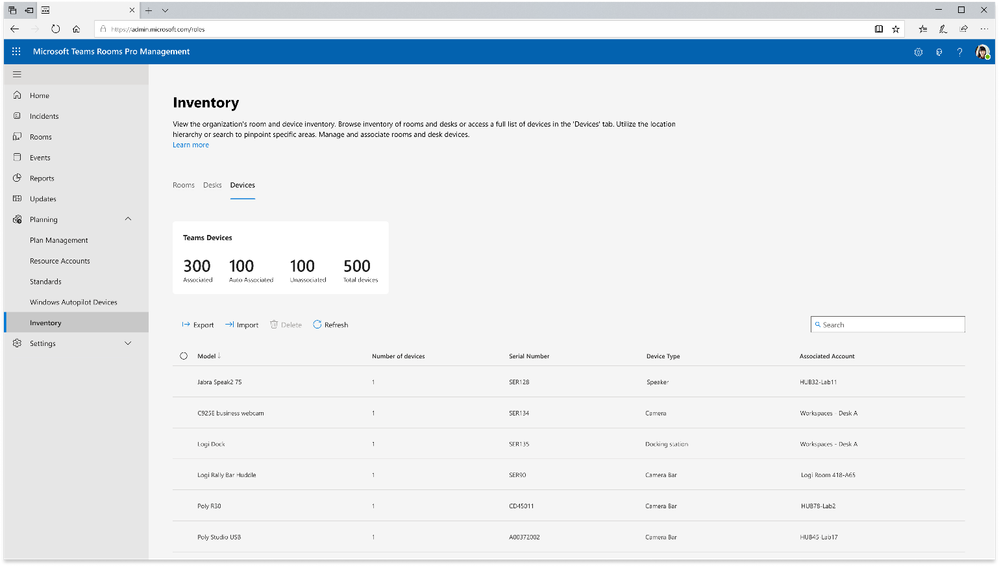Expand the Settings section chevron
The image size is (999, 566).
click(128, 343)
